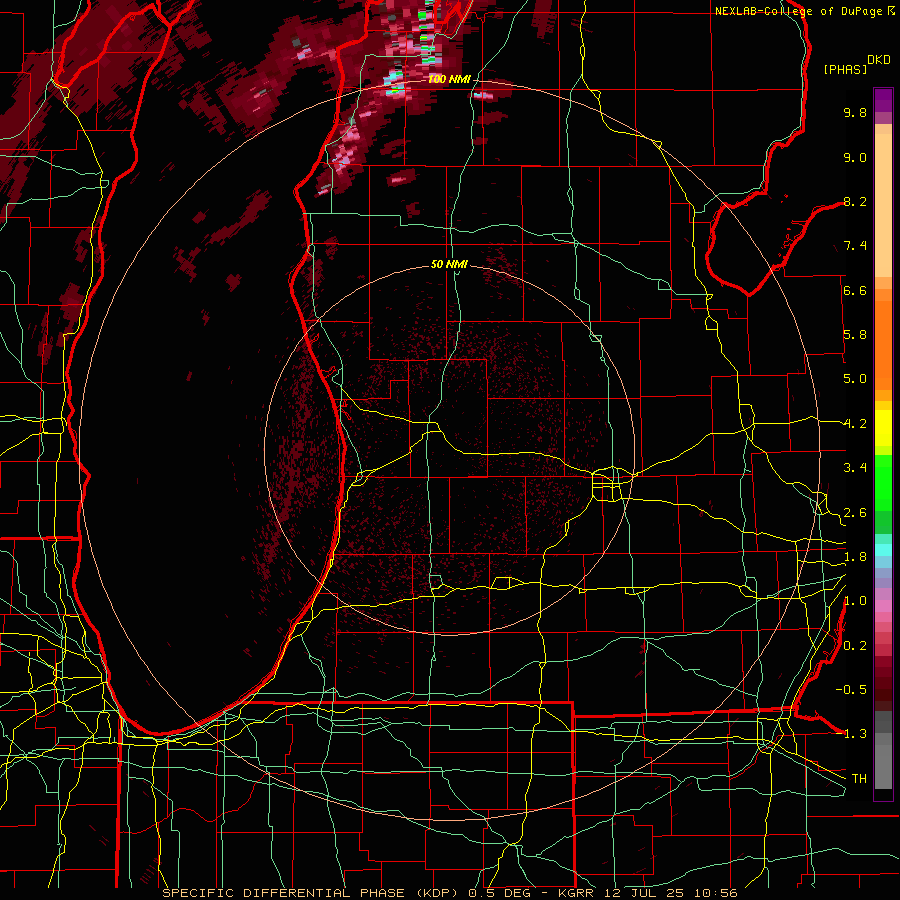Click the NEXLAB-College of DuPage label
The width and height of the screenshot is (900, 900).
click(x=800, y=11)
